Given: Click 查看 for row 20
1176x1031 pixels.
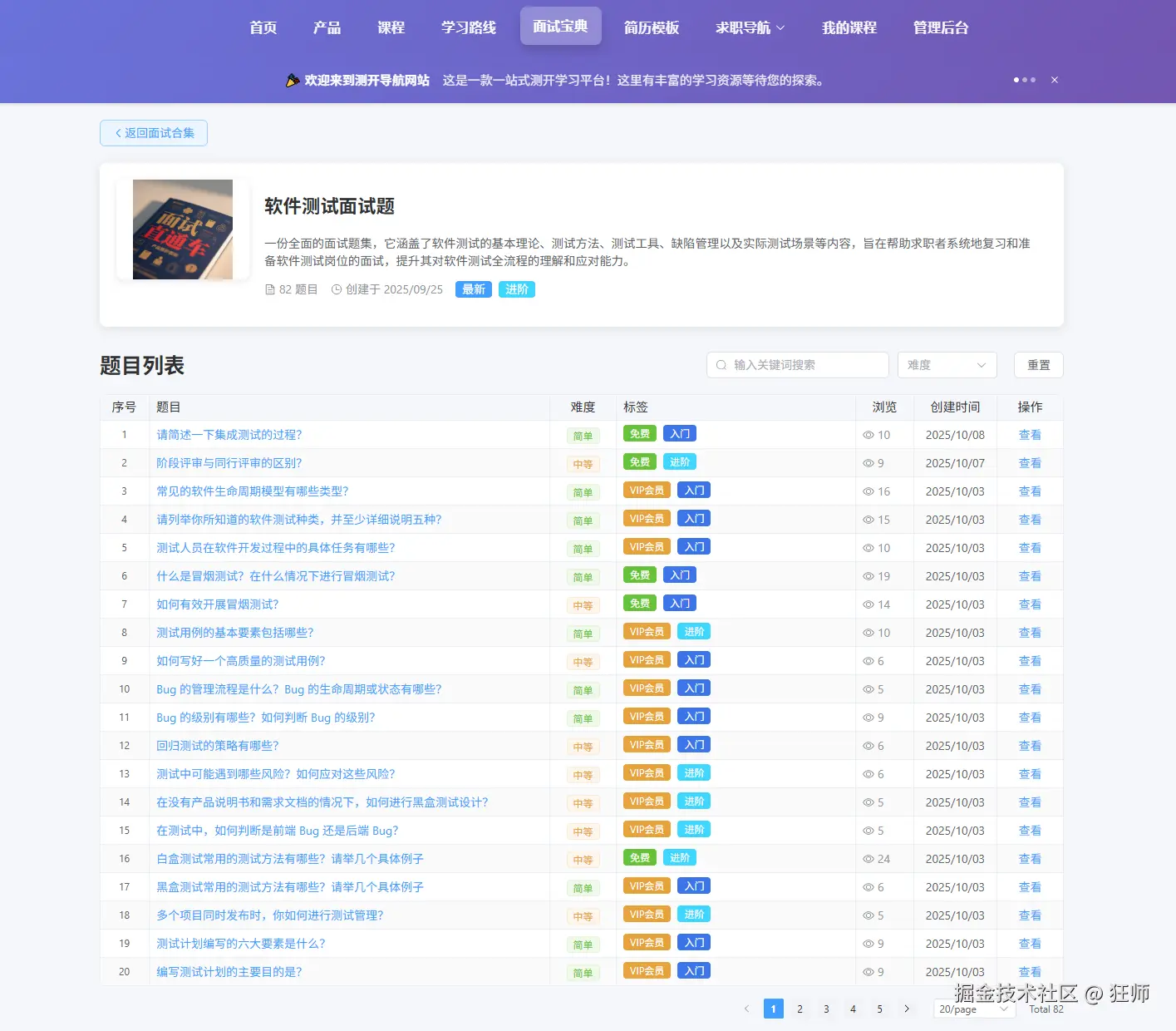Looking at the screenshot, I should pos(1030,972).
